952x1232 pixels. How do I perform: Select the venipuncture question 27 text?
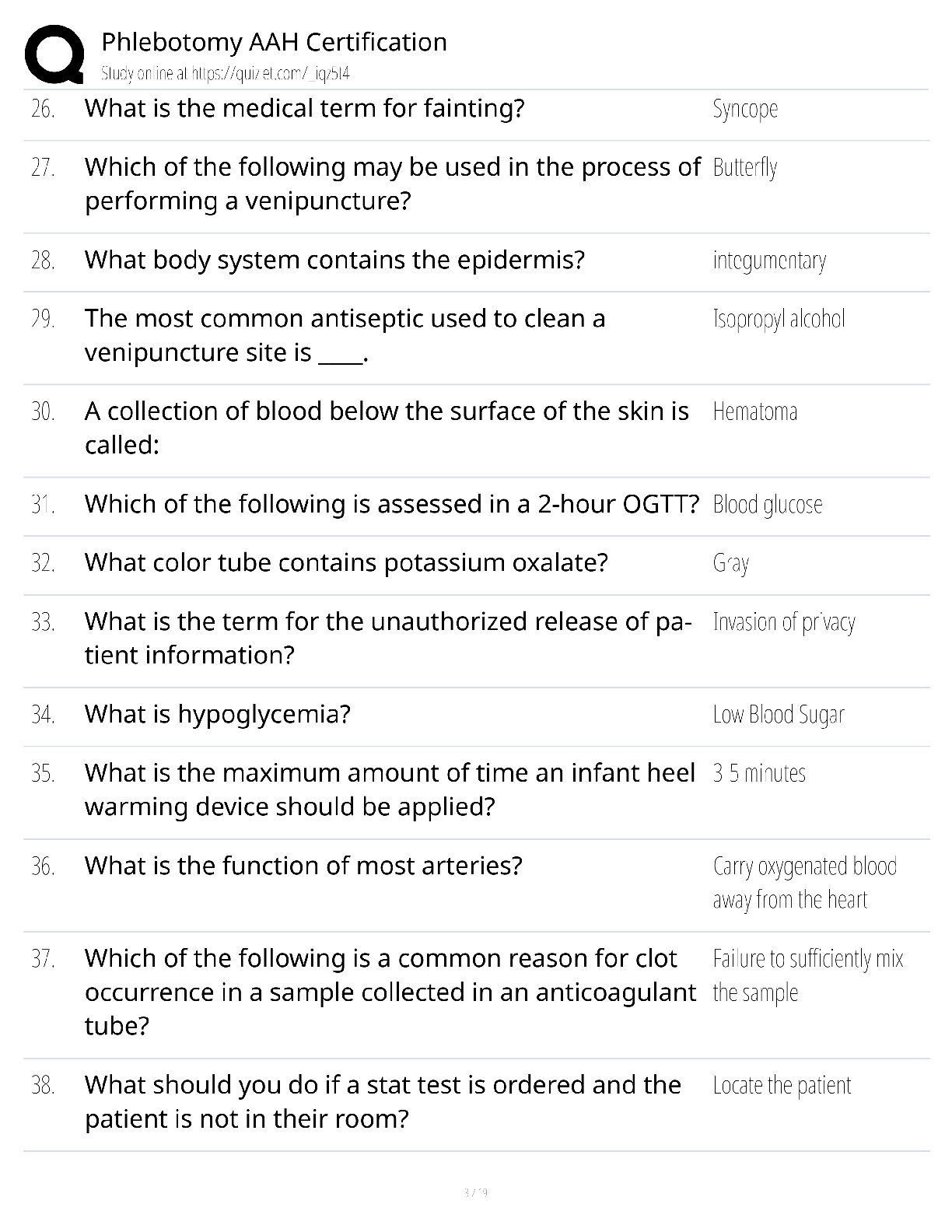392,184
